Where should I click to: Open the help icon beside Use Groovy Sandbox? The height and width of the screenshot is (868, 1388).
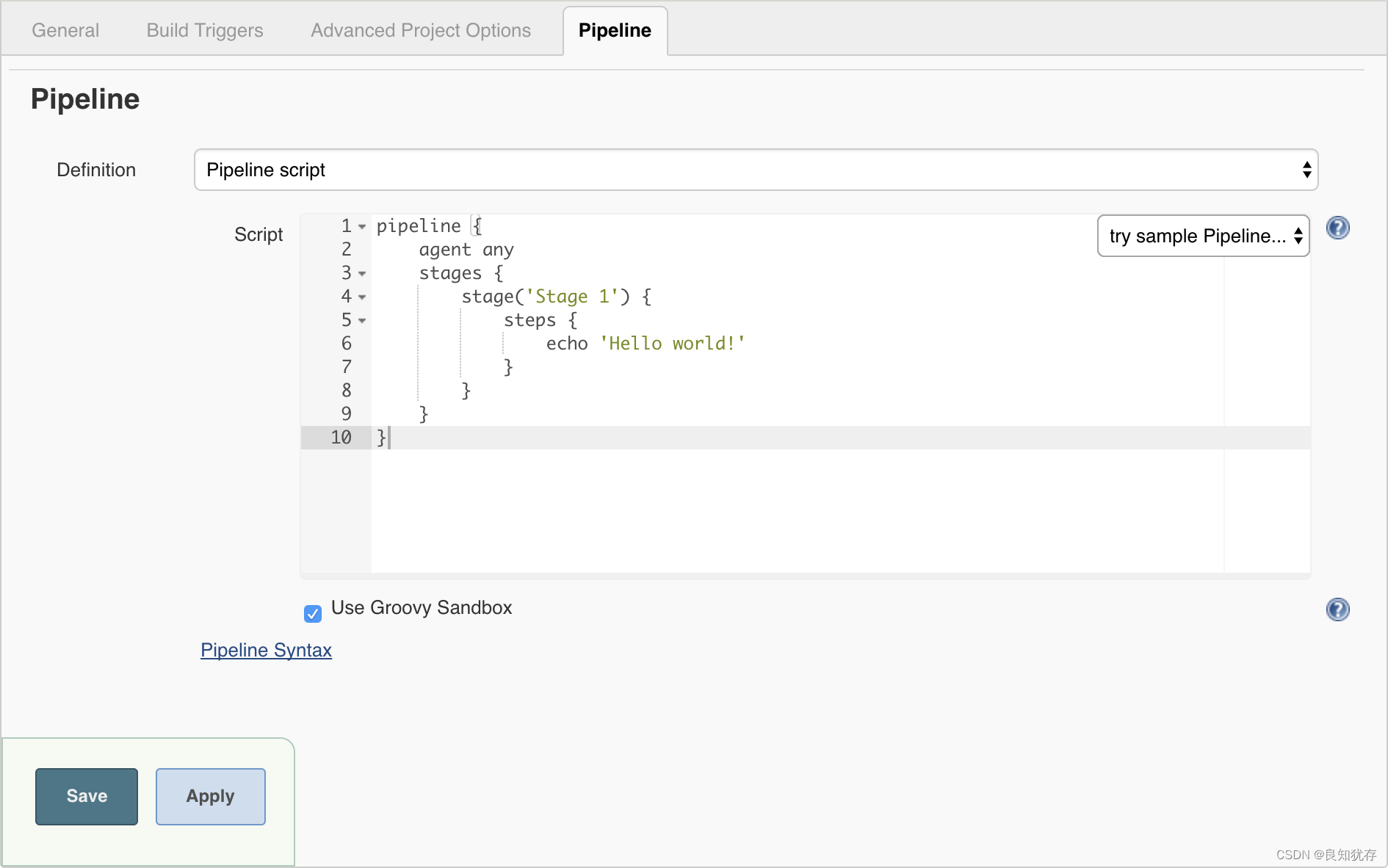click(1337, 609)
